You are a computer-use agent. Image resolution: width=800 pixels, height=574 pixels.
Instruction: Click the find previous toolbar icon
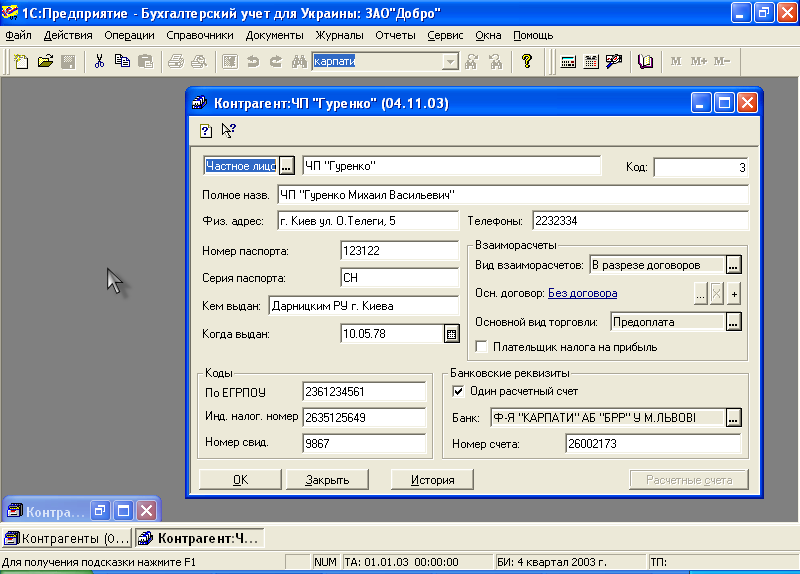pos(495,62)
